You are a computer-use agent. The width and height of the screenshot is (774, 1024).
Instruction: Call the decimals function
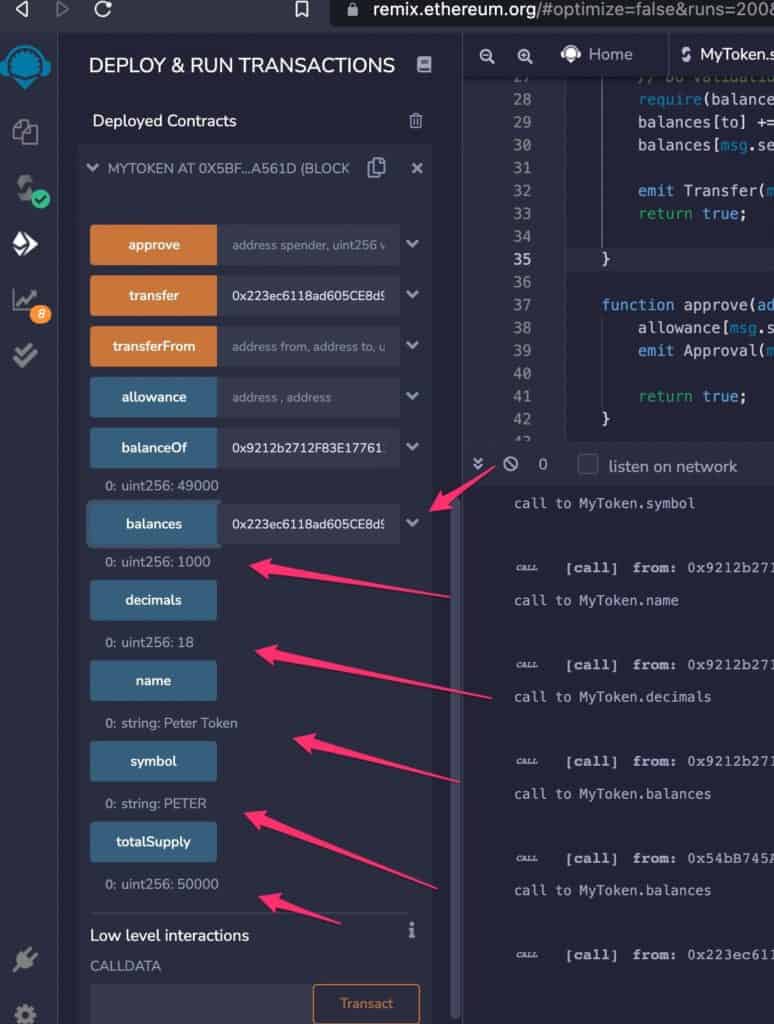pos(153,600)
